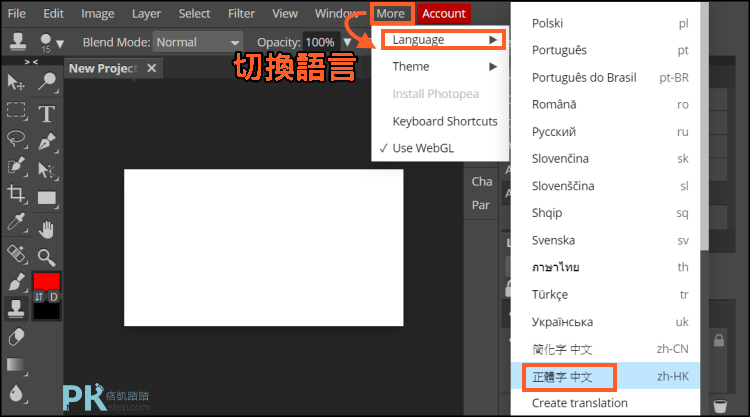Click the trash delete layer icon

click(x=720, y=406)
